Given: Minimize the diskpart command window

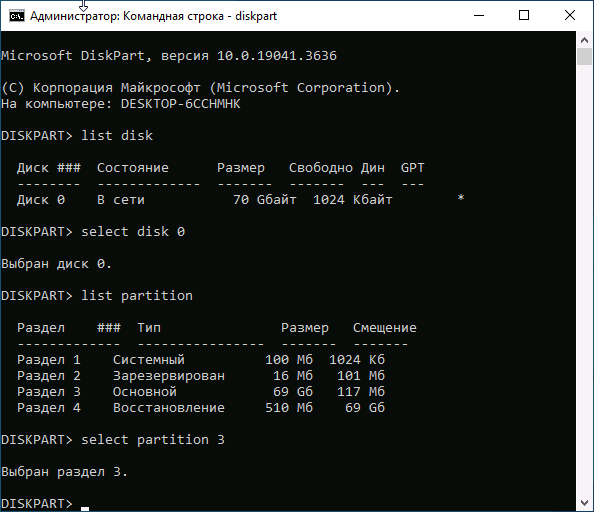Looking at the screenshot, I should pos(479,16).
